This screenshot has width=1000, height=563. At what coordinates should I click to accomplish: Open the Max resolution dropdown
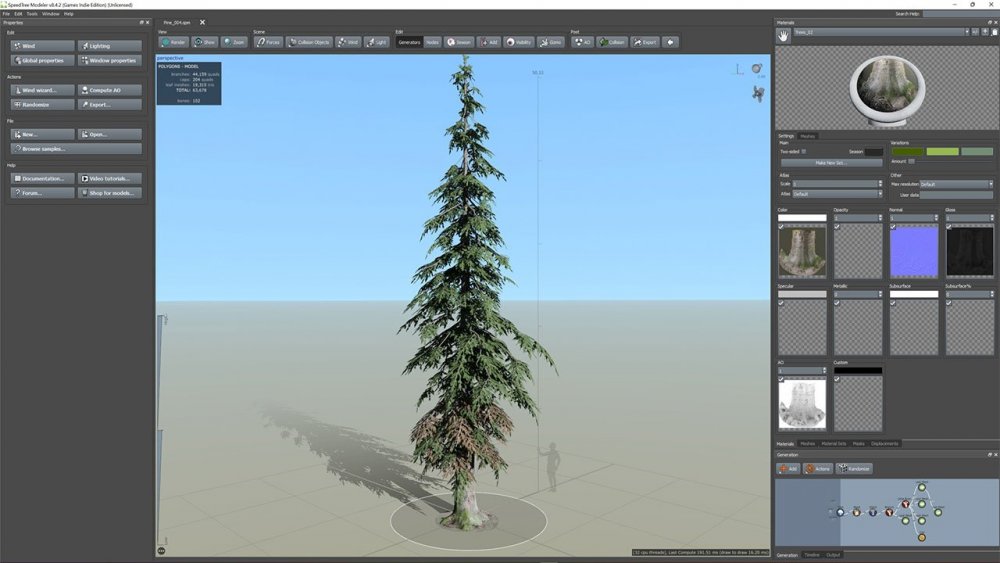[x=956, y=184]
